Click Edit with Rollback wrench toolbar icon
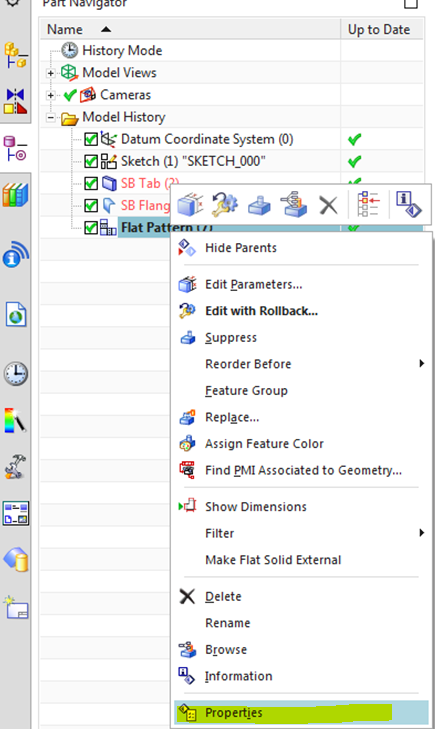 pyautogui.click(x=224, y=205)
